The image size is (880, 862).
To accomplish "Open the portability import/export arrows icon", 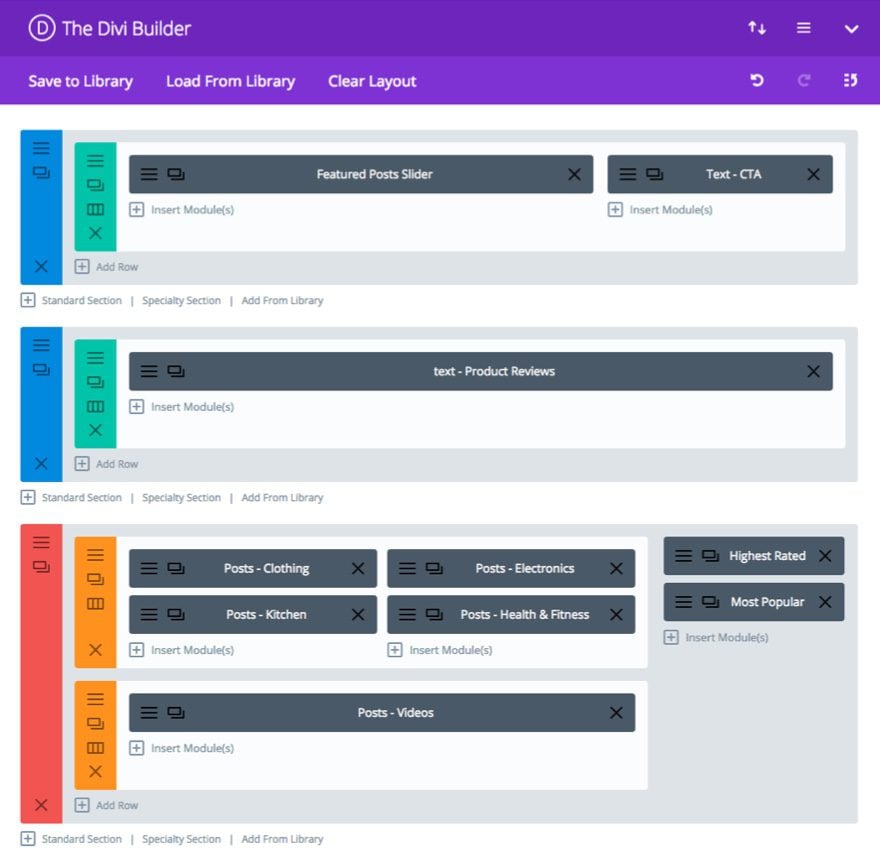I will pos(757,27).
